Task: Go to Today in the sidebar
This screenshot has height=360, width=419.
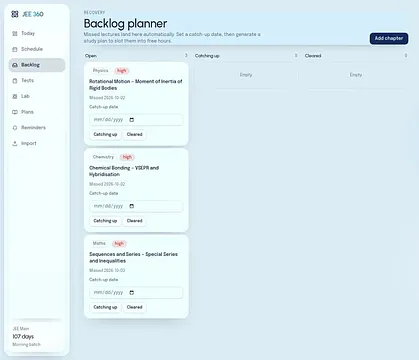Action: [x=37, y=33]
